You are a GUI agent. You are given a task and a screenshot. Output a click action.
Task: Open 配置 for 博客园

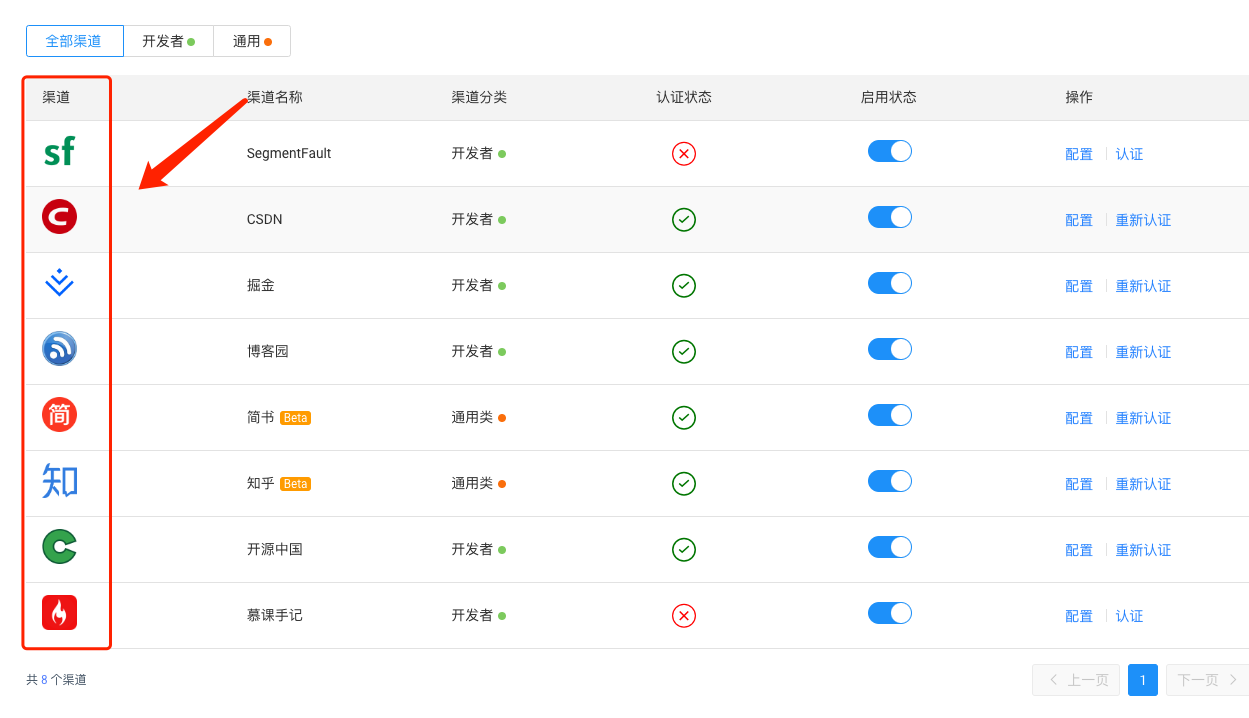(x=1079, y=352)
